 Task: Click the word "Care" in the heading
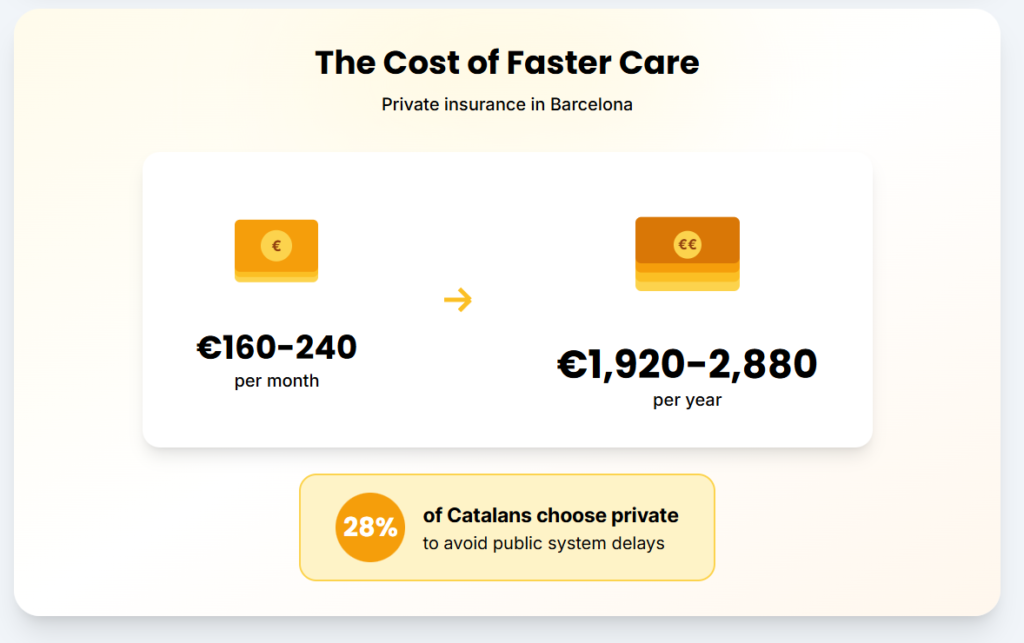click(x=665, y=63)
